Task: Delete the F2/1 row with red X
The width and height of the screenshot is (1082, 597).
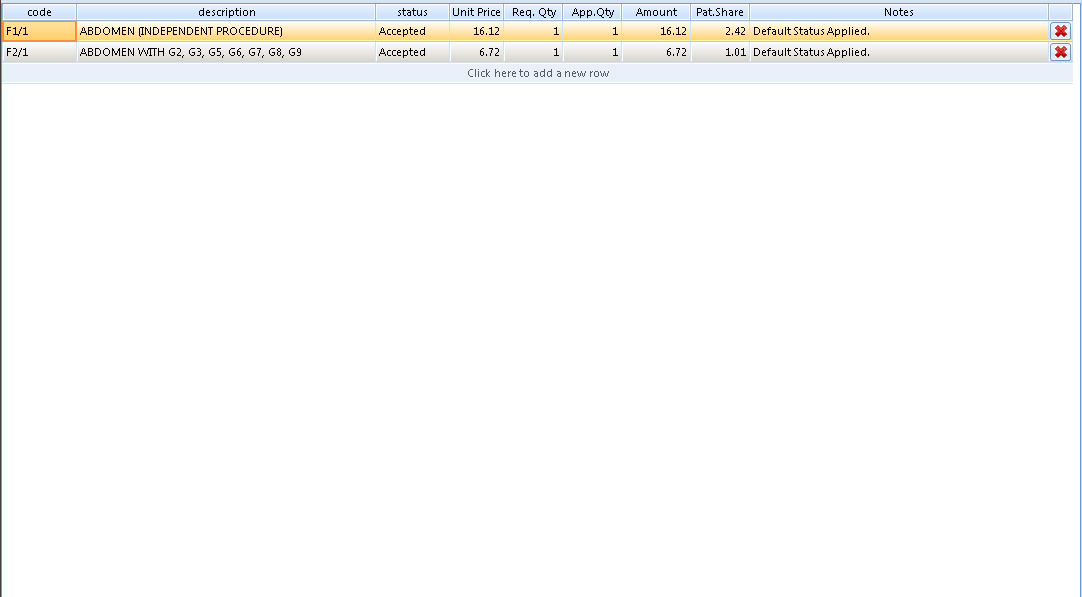Action: pos(1061,52)
